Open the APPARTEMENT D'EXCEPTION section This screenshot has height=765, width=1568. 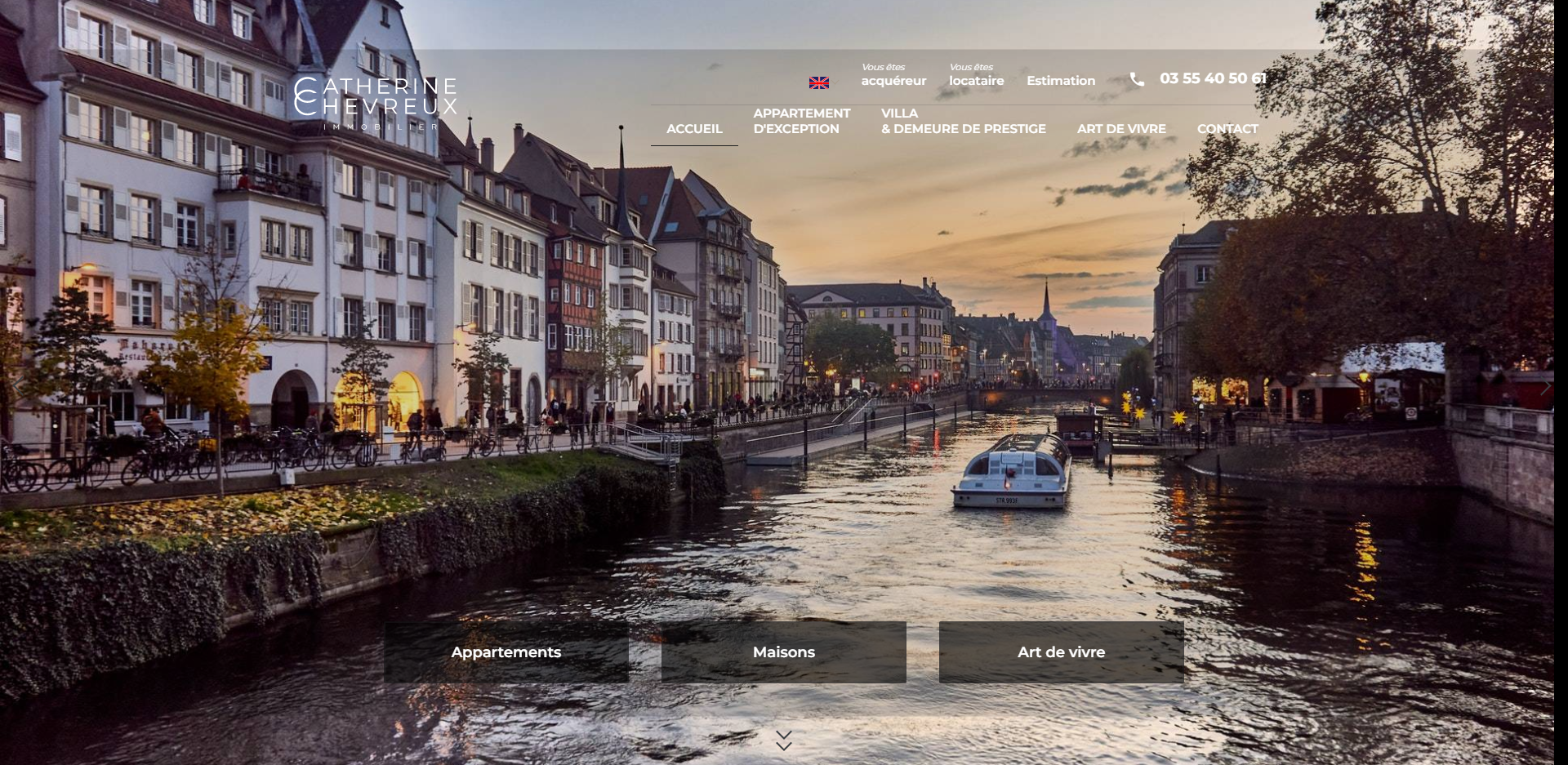click(802, 121)
